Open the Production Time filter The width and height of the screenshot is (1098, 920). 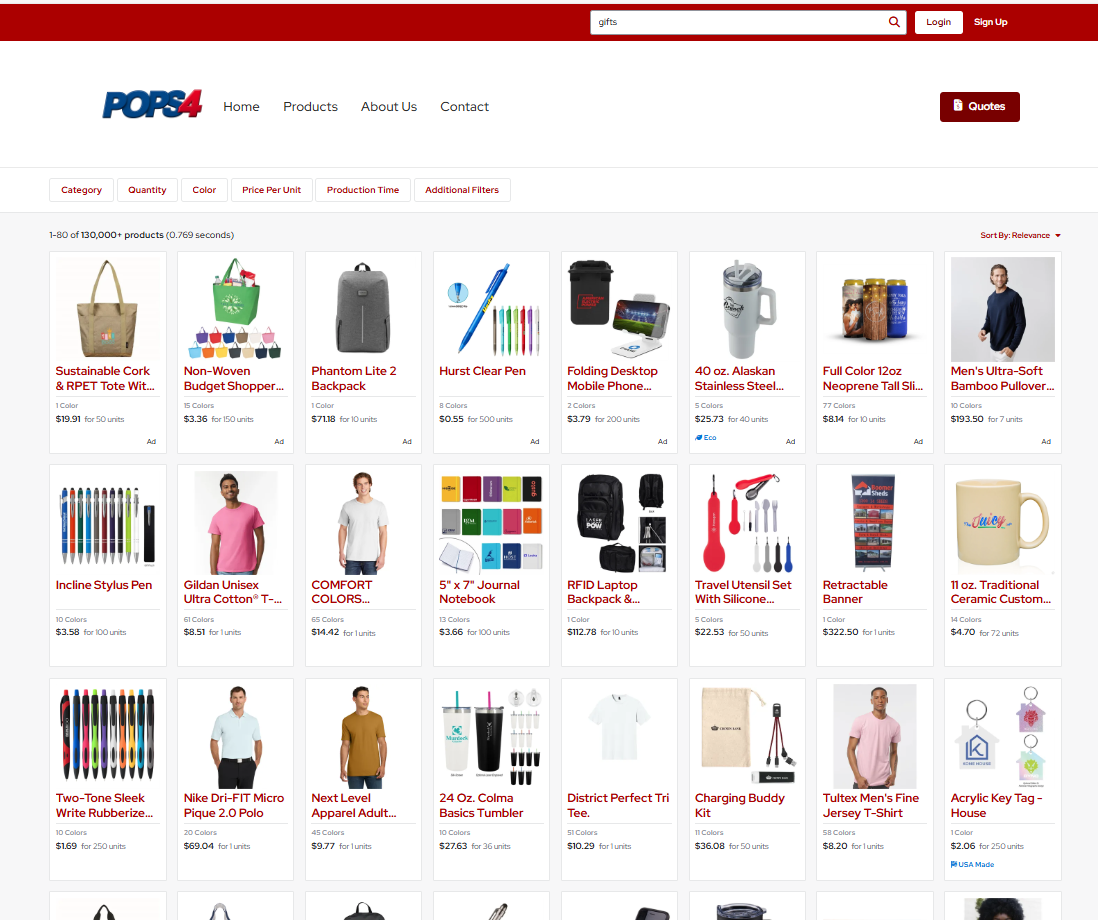(x=362, y=190)
